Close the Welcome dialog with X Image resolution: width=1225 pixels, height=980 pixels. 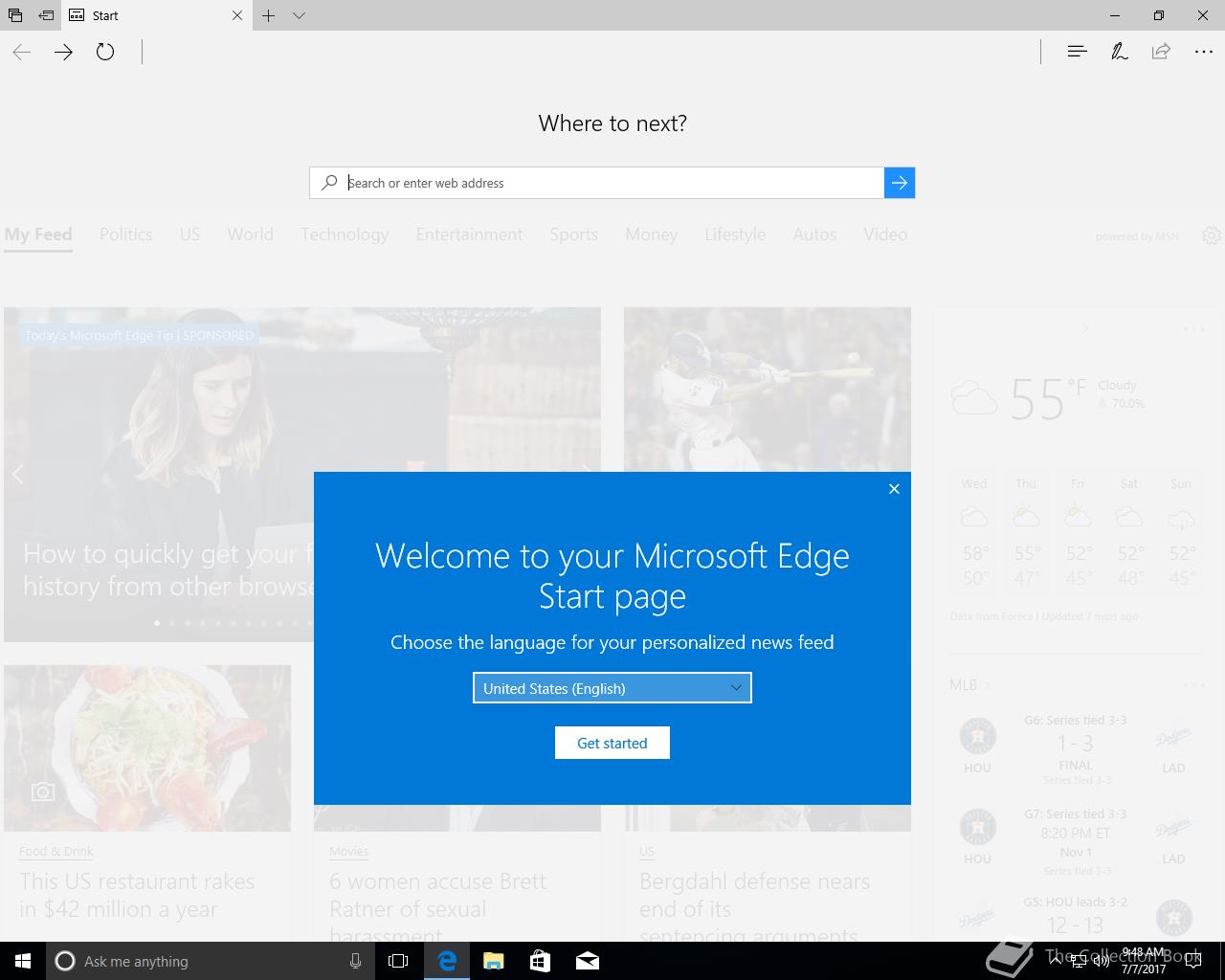tap(894, 489)
